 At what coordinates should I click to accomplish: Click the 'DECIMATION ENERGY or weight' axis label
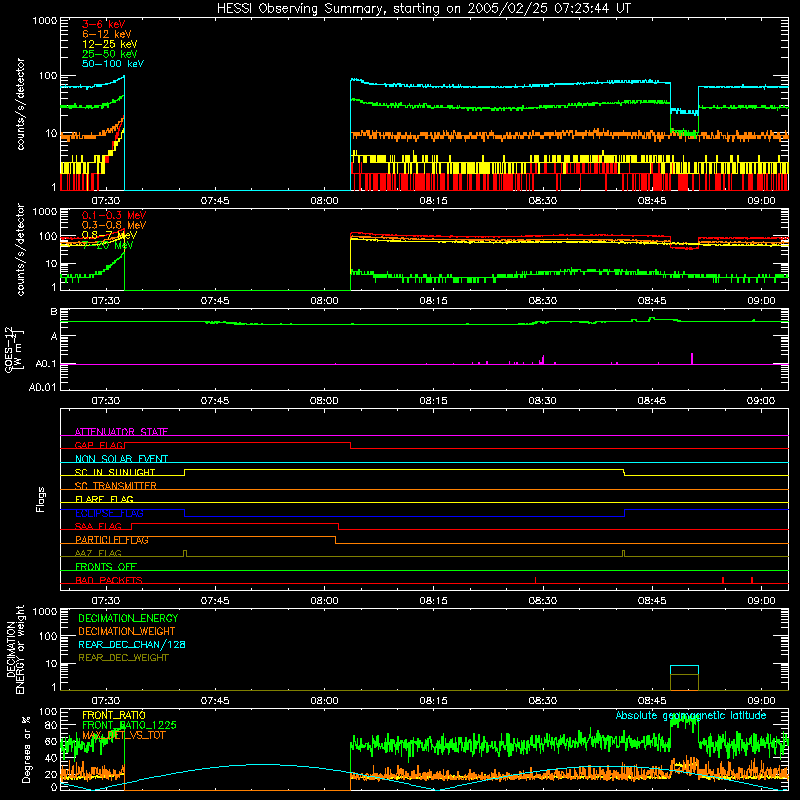(15, 649)
